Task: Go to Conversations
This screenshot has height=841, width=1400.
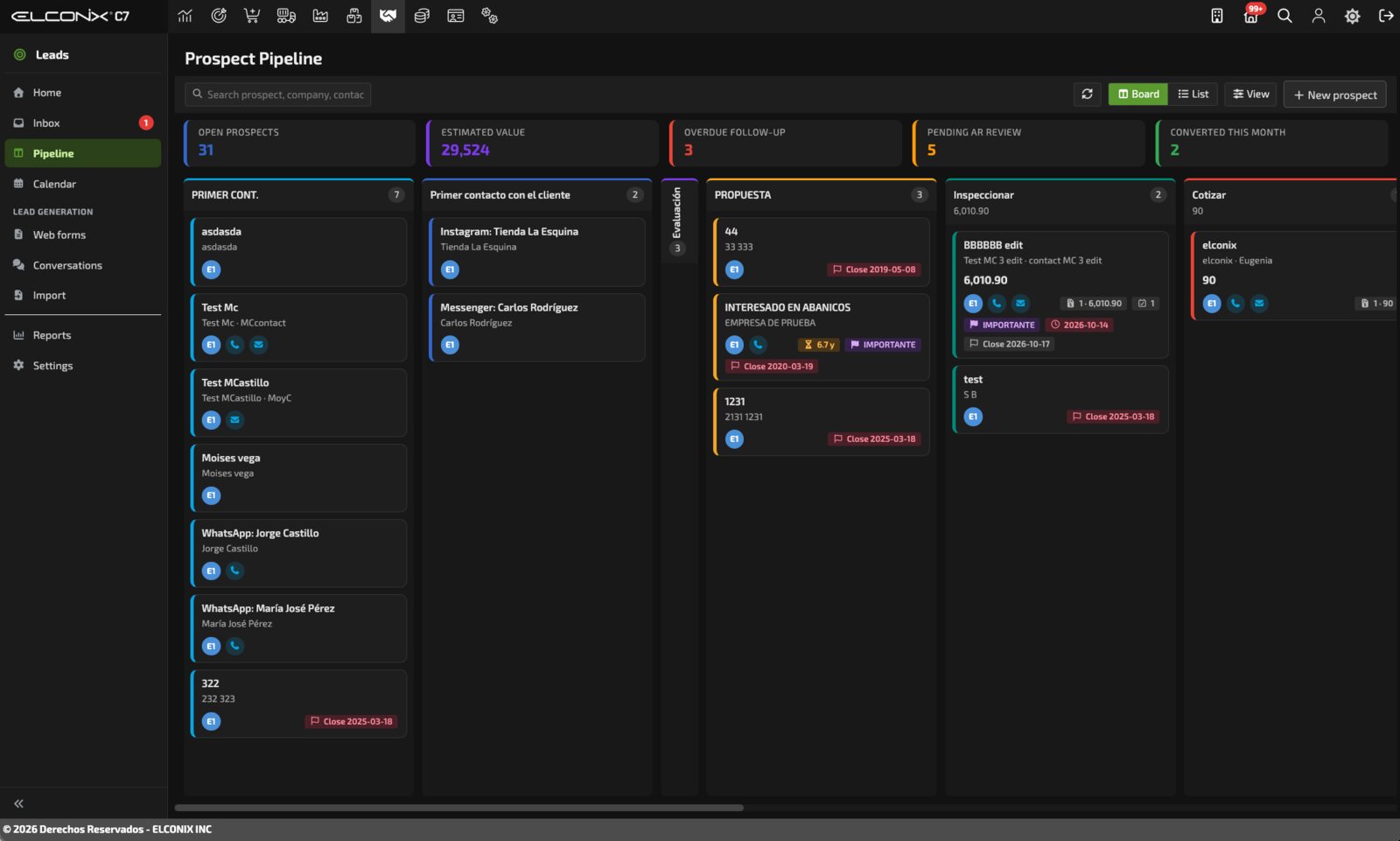Action: point(83,265)
